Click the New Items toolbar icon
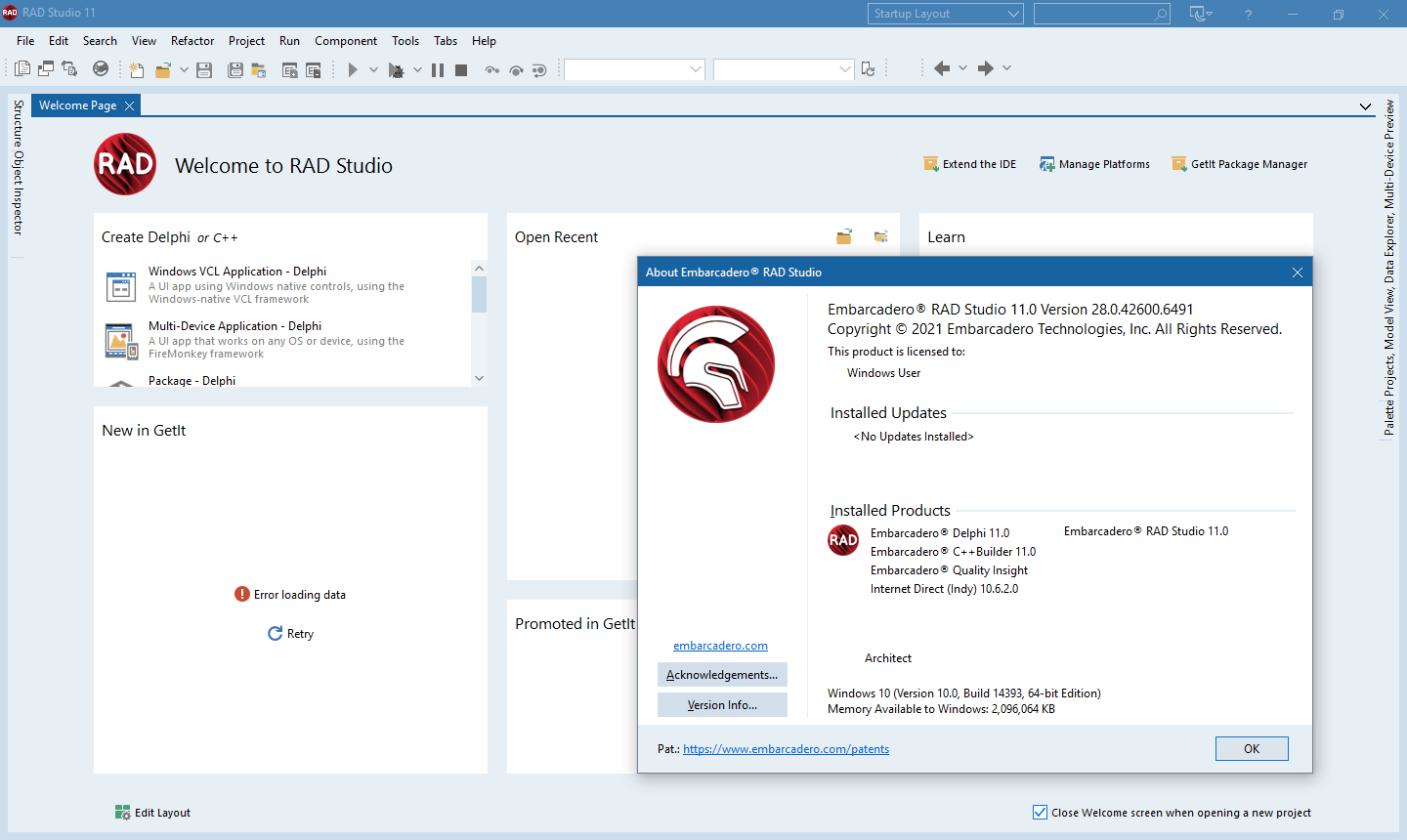Screen dimensions: 1407x840 [137, 69]
